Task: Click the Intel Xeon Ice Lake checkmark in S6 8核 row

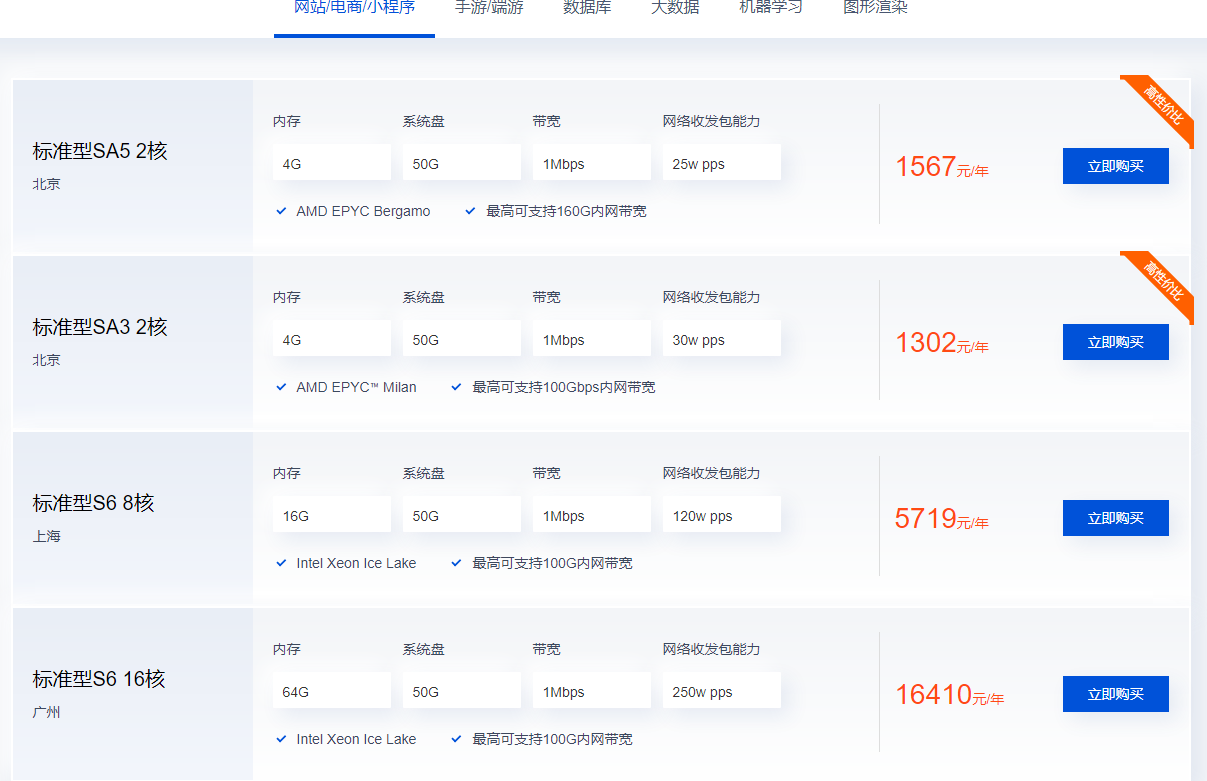Action: coord(281,563)
